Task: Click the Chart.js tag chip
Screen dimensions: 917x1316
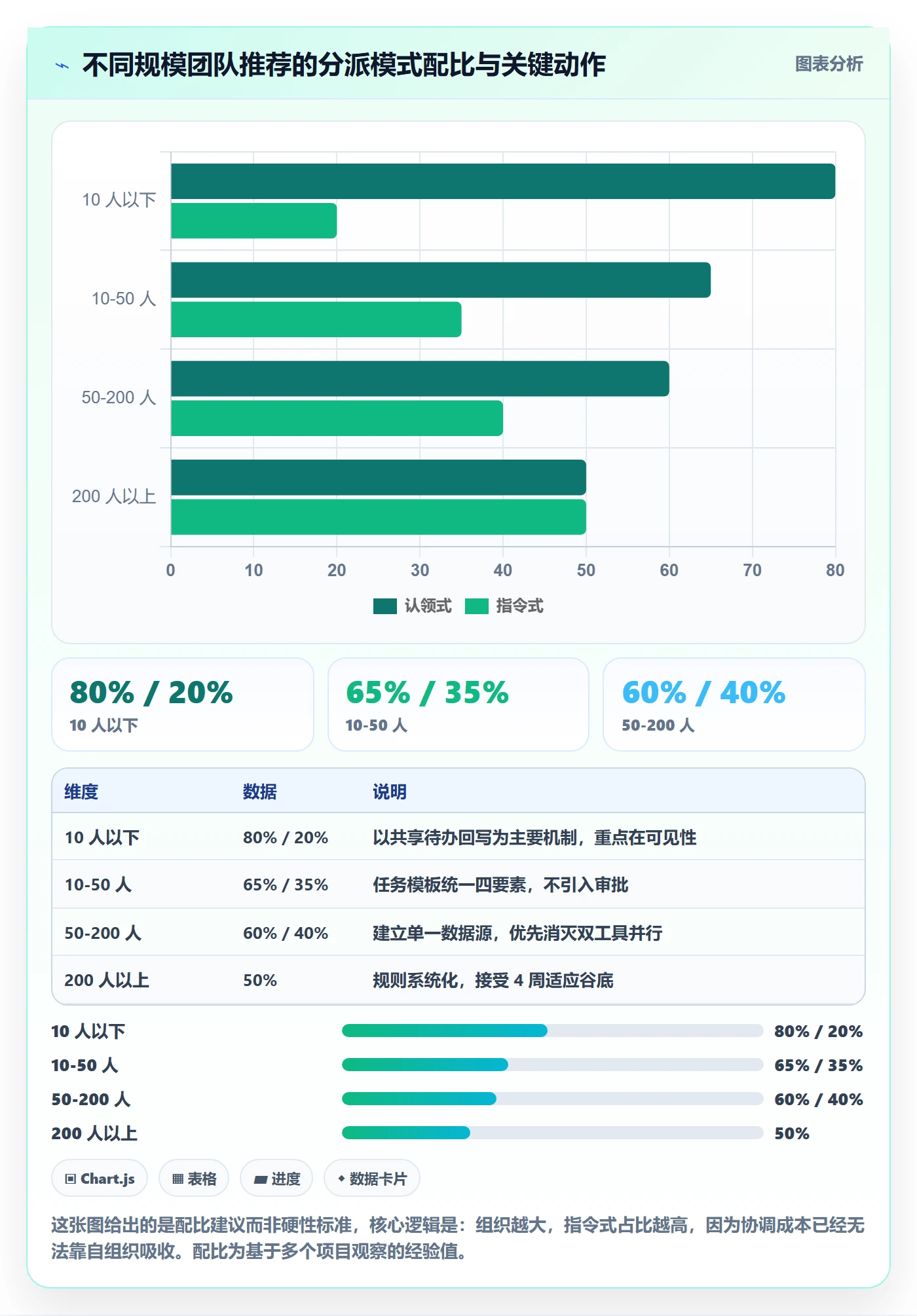Action: click(x=100, y=1179)
